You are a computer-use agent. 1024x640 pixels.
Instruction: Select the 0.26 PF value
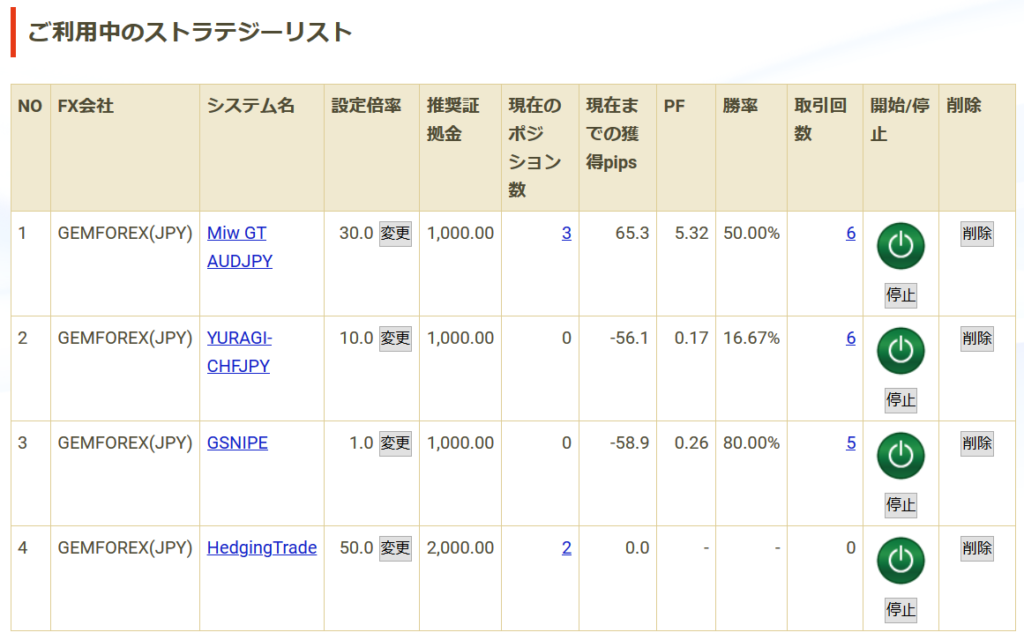[692, 443]
